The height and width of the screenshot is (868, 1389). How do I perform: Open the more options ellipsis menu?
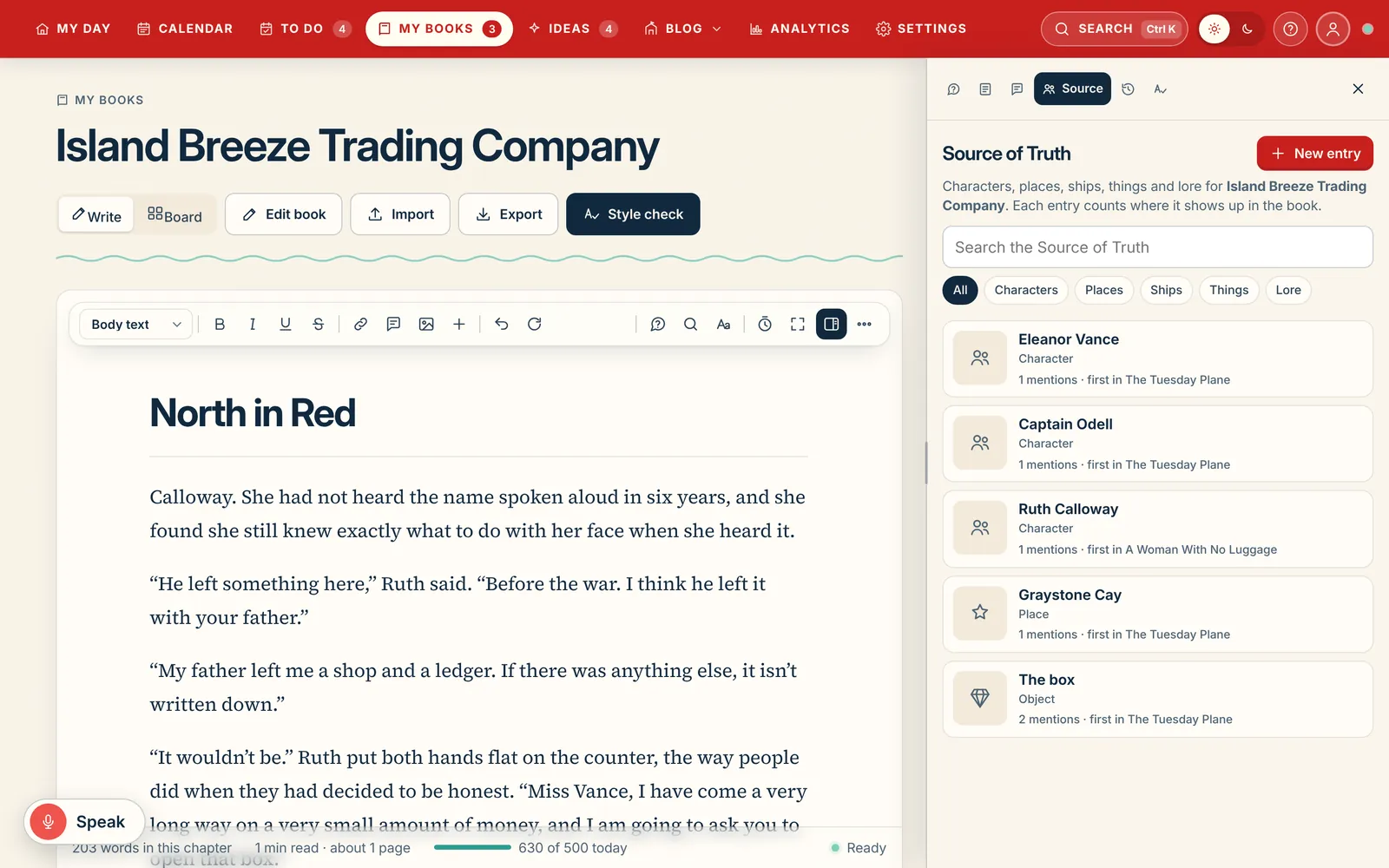[x=864, y=324]
